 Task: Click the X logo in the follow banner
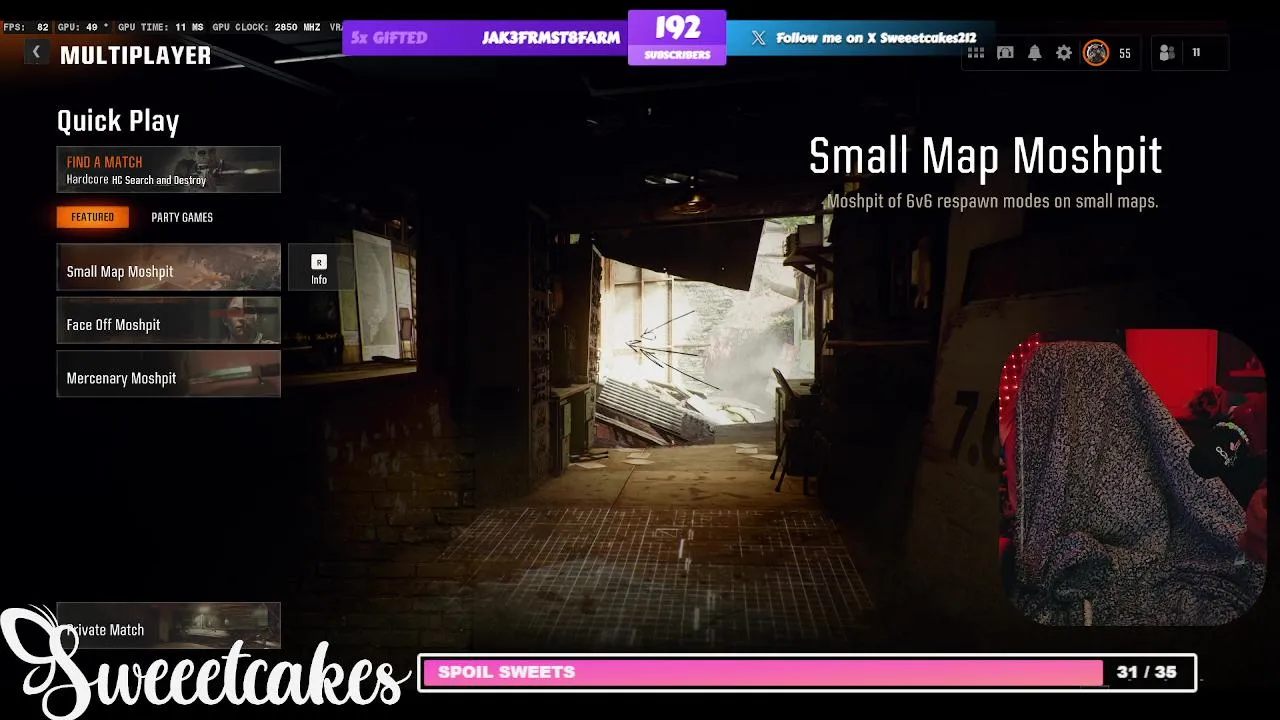[758, 38]
